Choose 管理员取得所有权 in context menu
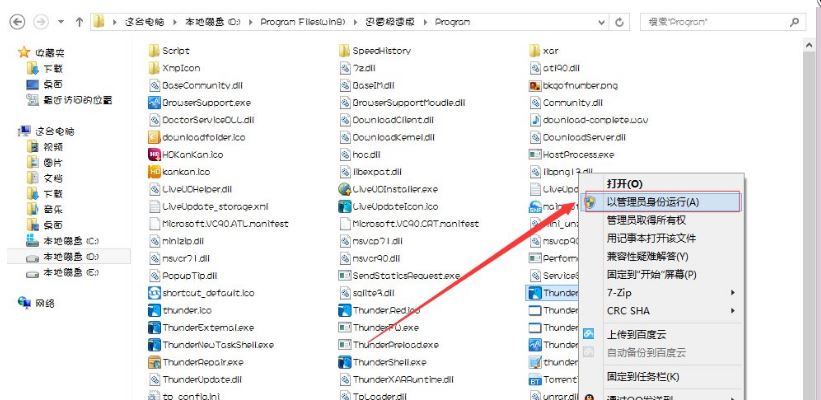Viewport: 821px width, 400px height. pyautogui.click(x=662, y=220)
